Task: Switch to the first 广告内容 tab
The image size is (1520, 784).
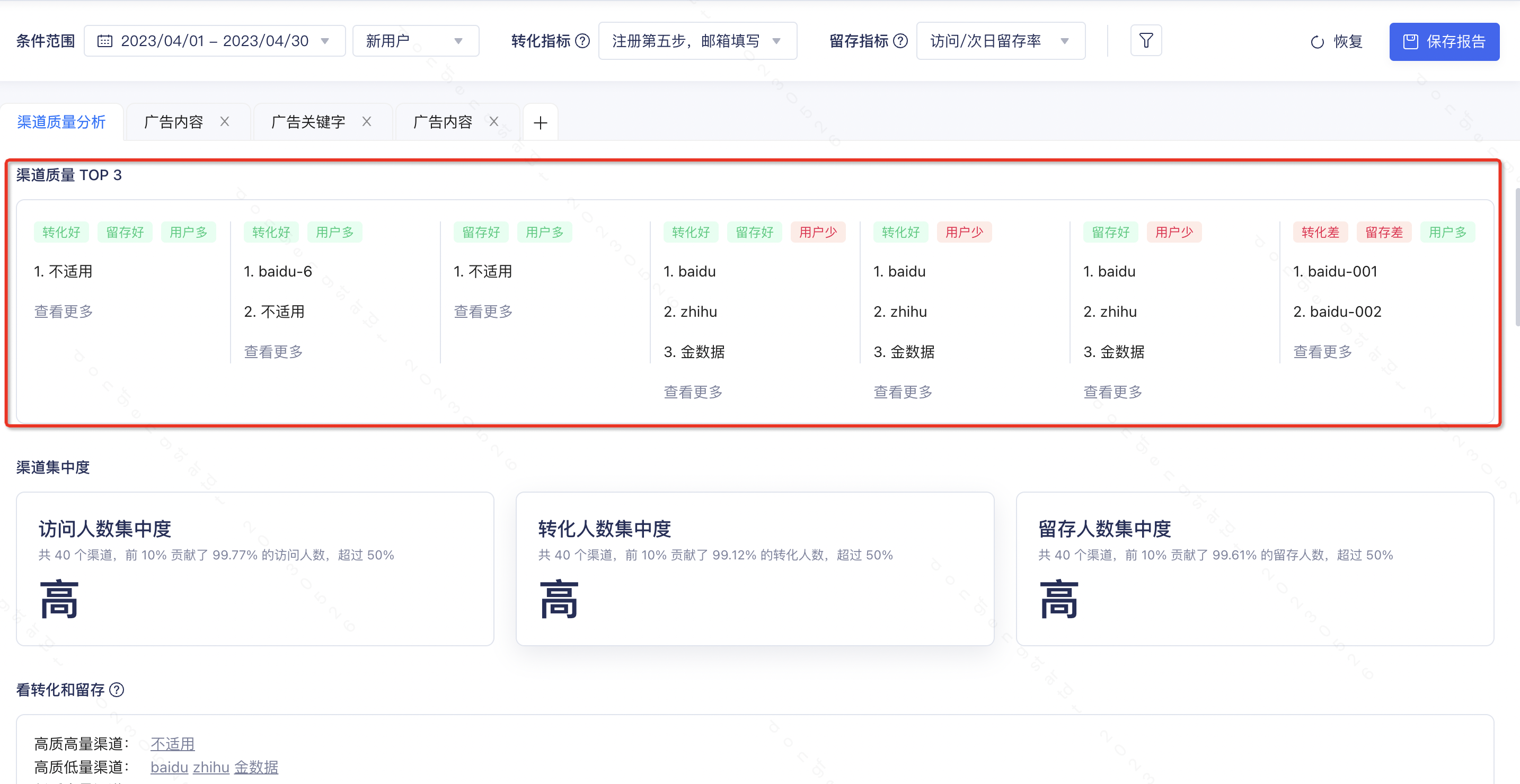Action: [x=173, y=122]
